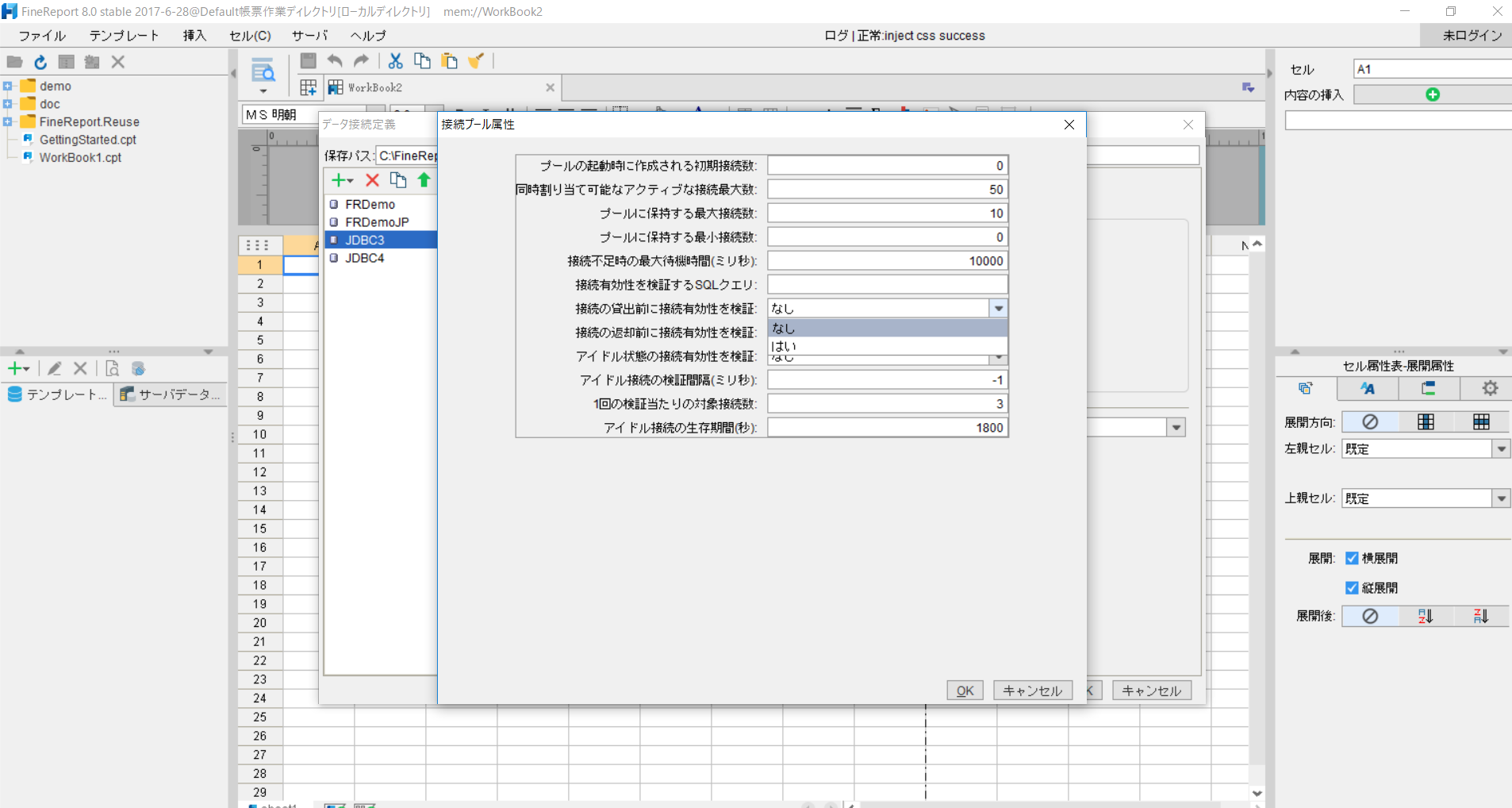Click the 未ログイン button
Viewport: 1512px width, 808px height.
pos(1466,36)
